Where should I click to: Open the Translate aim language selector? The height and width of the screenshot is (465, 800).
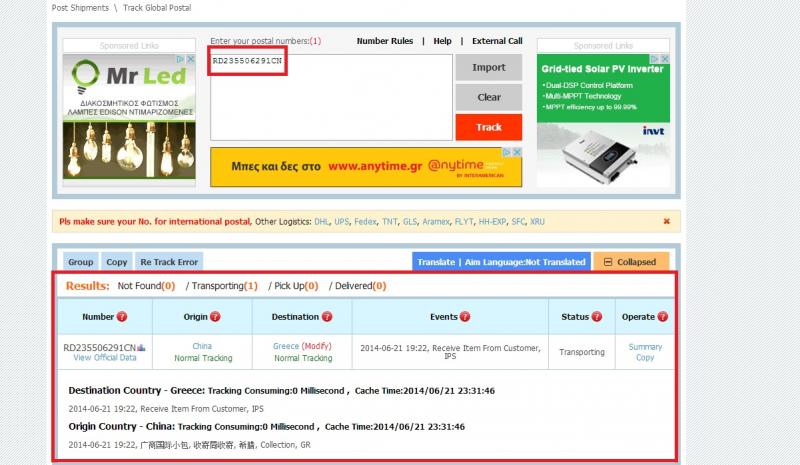[501, 262]
